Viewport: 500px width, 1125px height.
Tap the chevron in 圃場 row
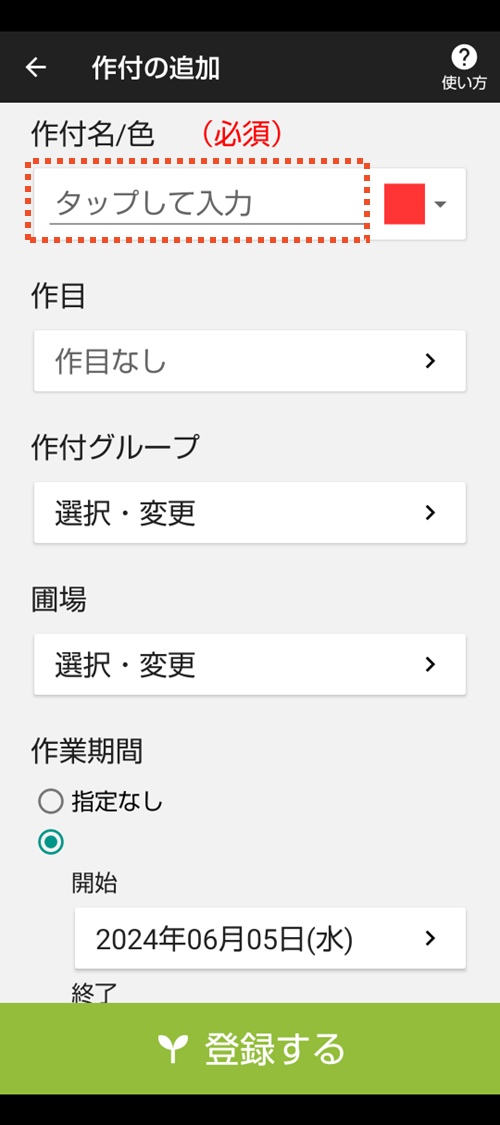coord(430,664)
